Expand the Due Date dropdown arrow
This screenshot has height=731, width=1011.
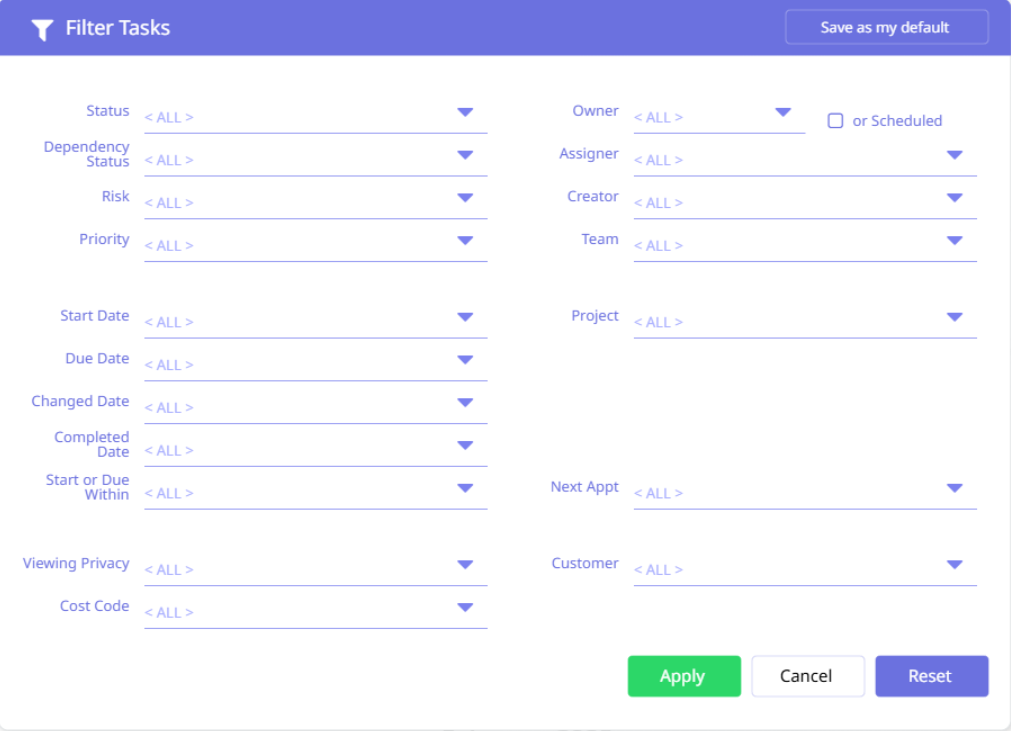point(465,360)
